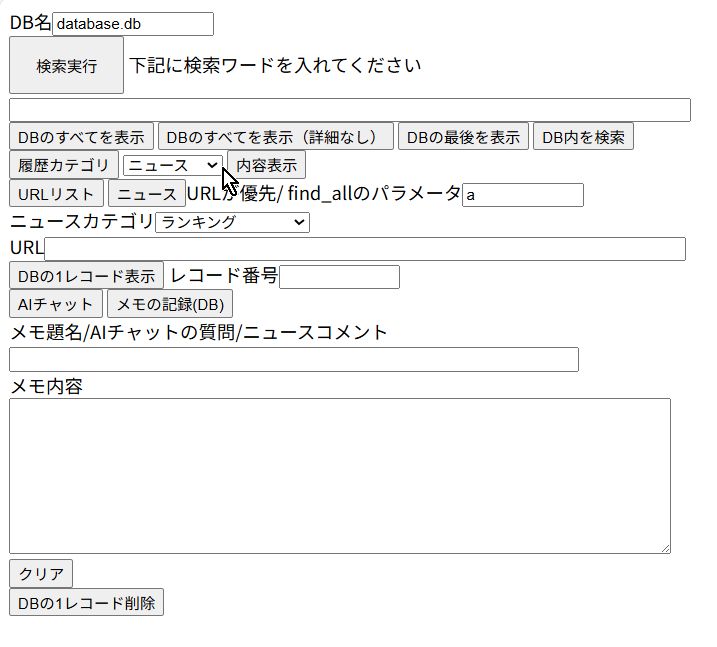Click the ニュース button beside URLリスト
Viewport: 717px width, 647px height.
(x=146, y=194)
